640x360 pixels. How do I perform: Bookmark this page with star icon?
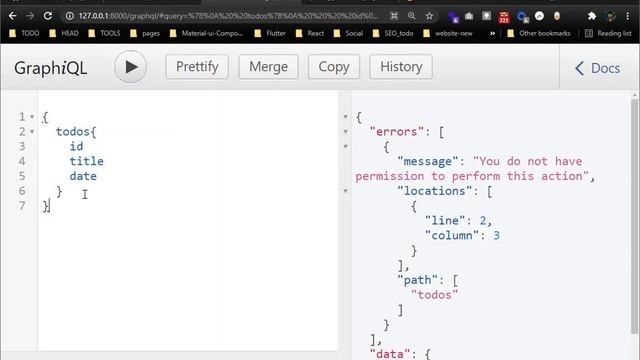429,16
